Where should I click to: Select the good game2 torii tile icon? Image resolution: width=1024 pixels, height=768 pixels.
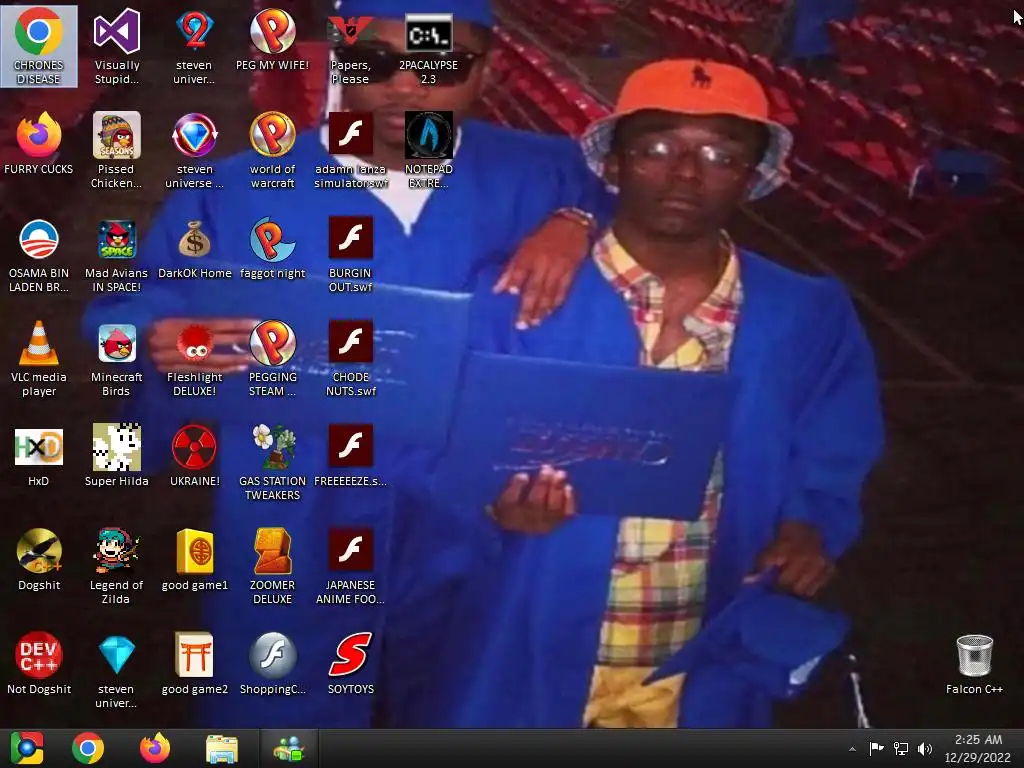pos(194,663)
